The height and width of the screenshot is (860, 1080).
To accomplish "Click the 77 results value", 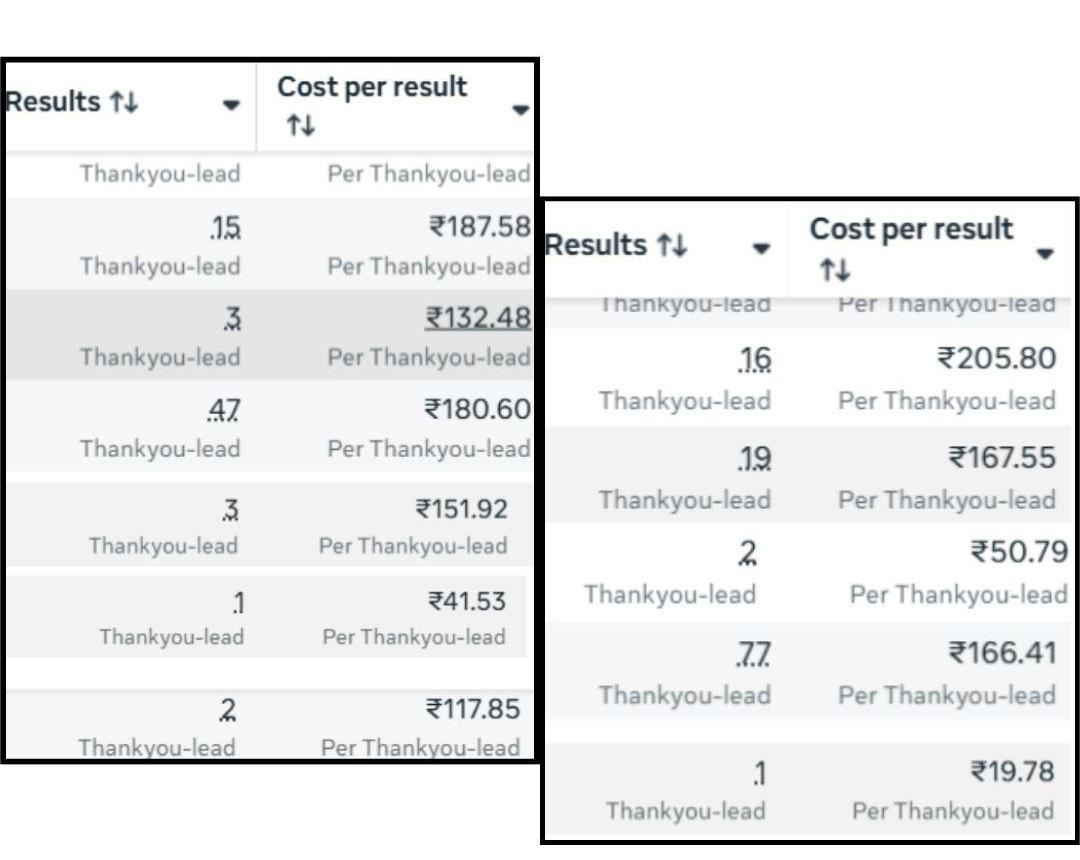I will click(753, 654).
